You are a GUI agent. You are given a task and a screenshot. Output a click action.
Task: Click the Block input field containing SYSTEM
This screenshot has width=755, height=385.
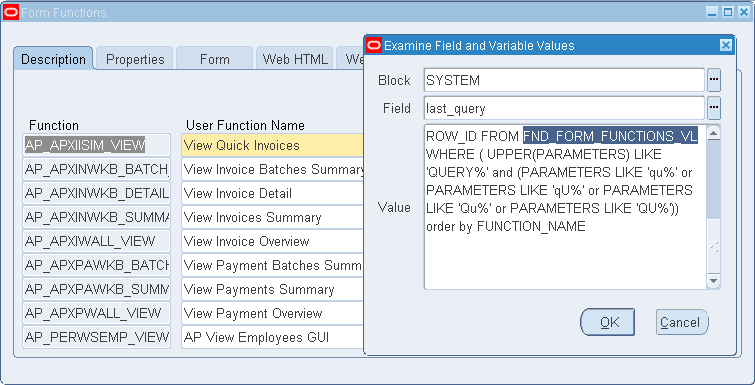pyautogui.click(x=564, y=80)
